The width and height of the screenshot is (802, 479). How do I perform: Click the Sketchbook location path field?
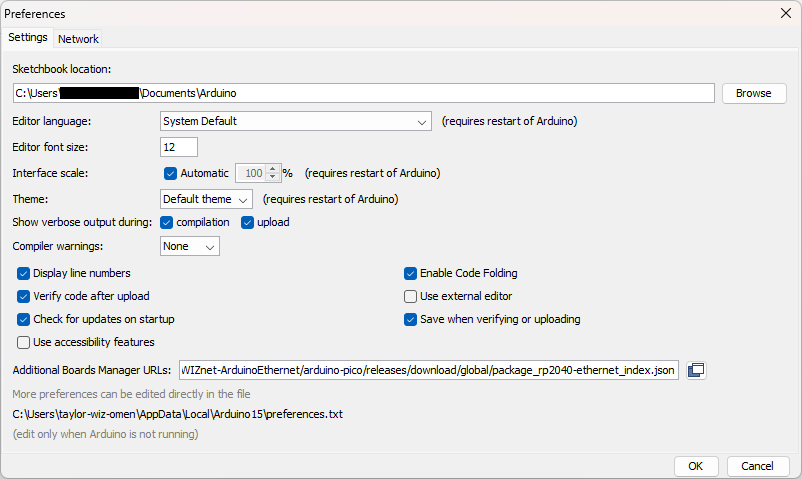pos(364,93)
